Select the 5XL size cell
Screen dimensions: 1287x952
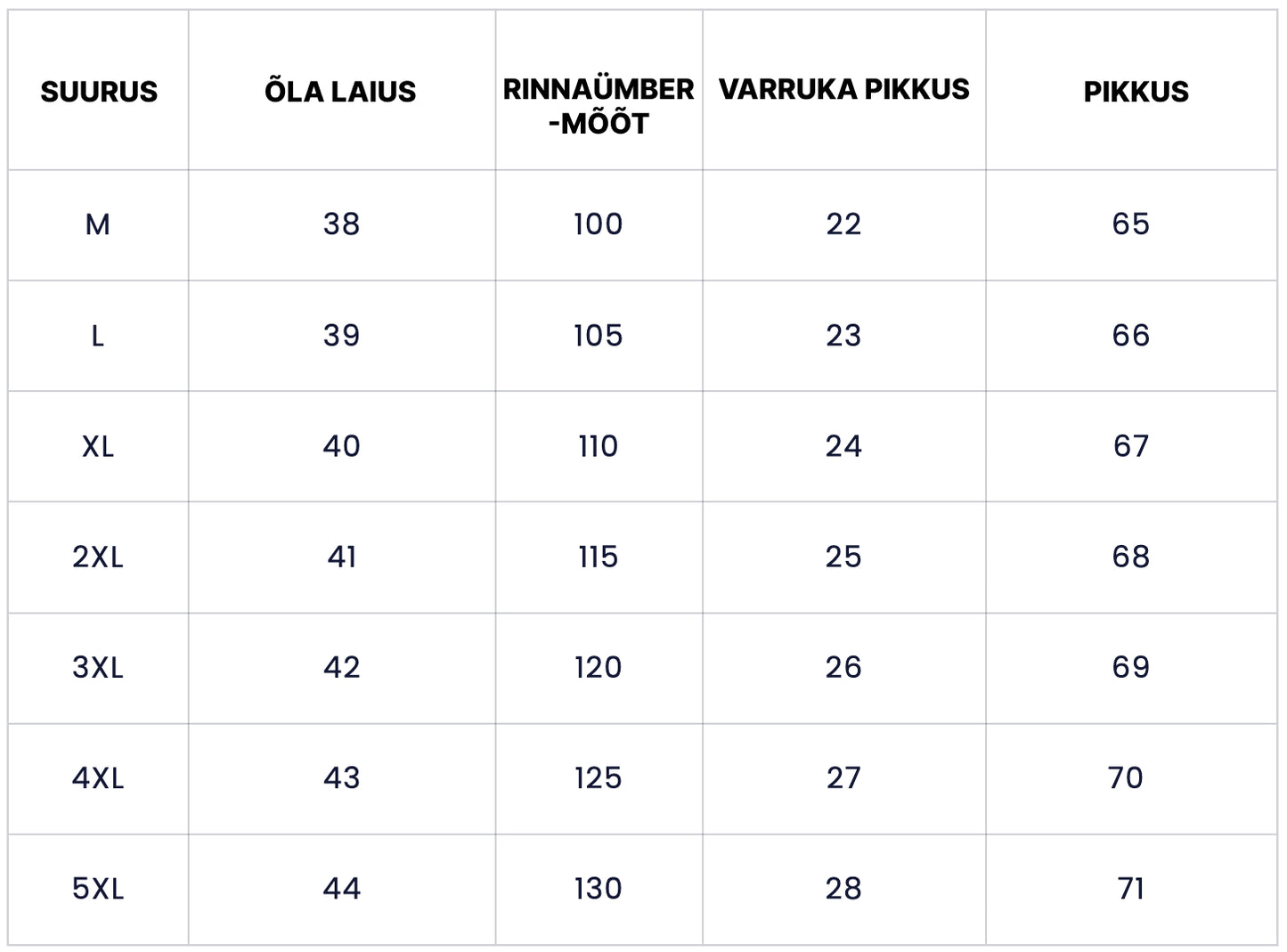pos(98,888)
